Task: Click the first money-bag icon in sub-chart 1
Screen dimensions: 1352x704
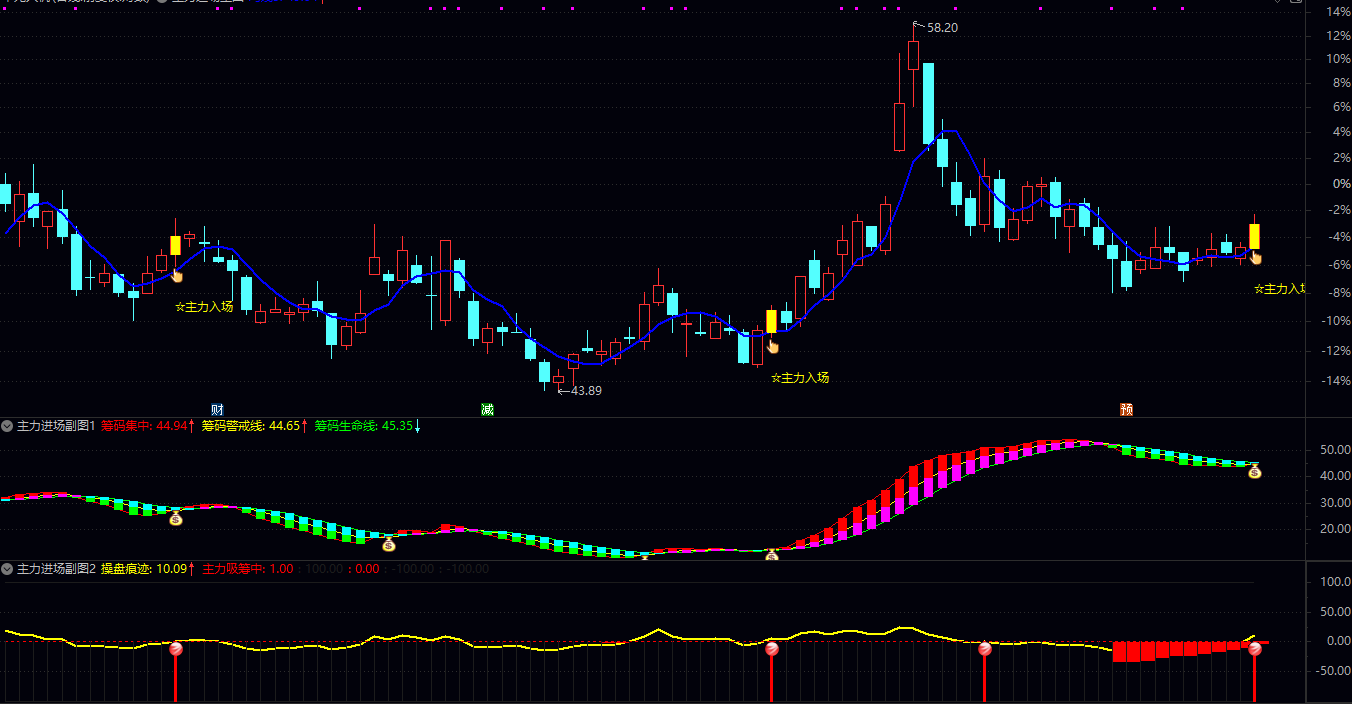Action: pos(176,518)
